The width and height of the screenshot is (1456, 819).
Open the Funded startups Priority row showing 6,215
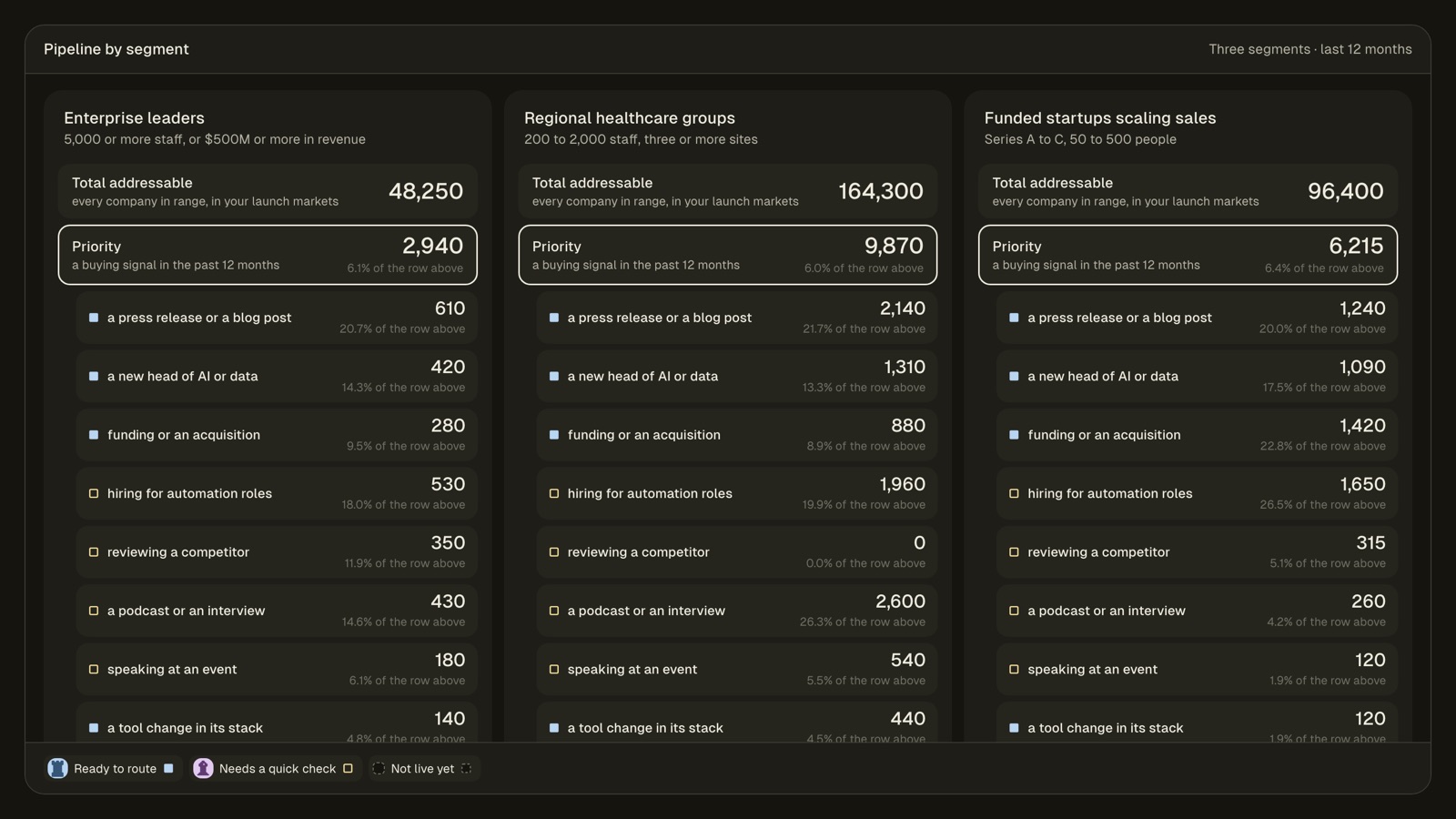[1188, 255]
